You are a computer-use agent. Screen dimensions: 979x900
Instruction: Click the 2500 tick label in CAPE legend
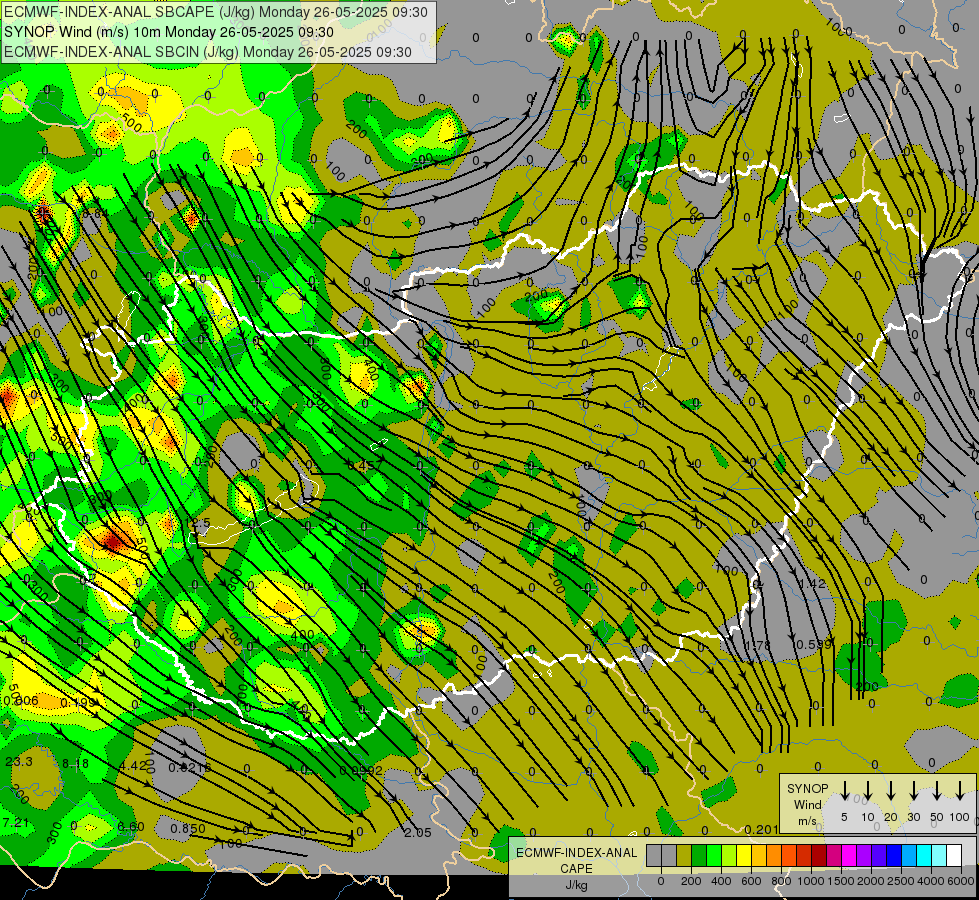[x=902, y=881]
